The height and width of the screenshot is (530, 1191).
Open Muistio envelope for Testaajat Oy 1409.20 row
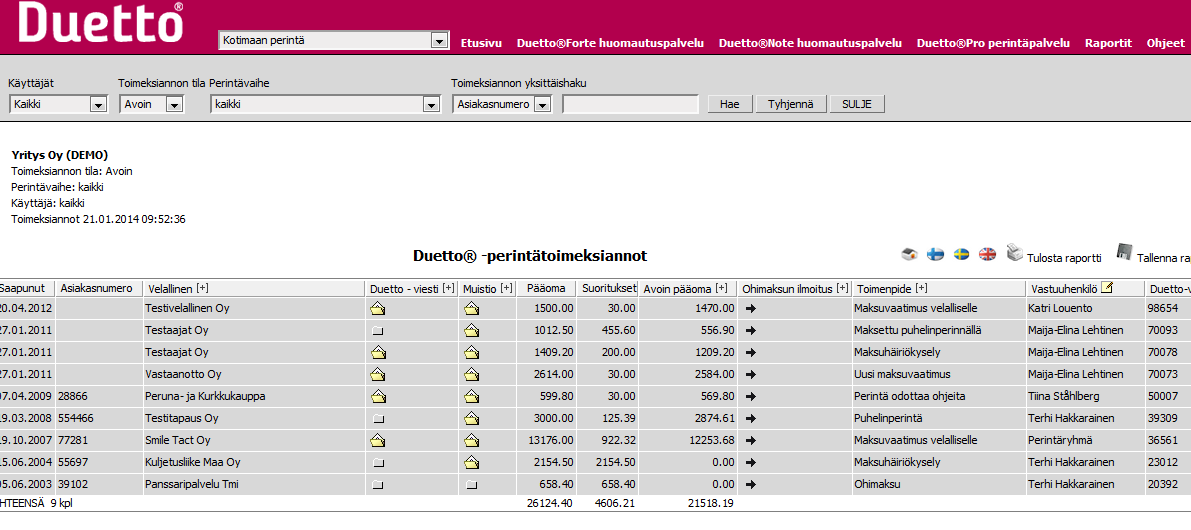[472, 352]
